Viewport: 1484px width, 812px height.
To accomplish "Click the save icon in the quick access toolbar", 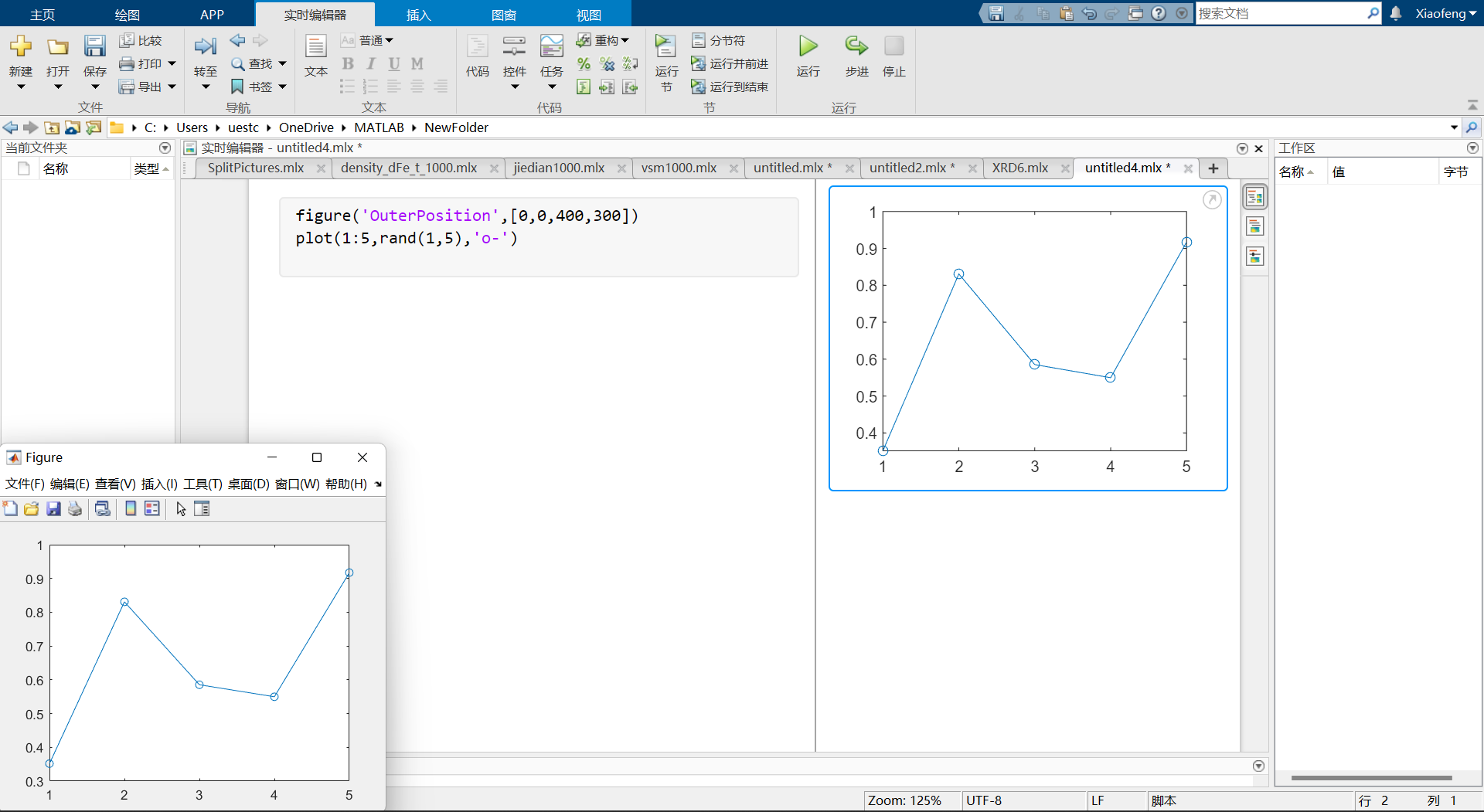I will pyautogui.click(x=996, y=13).
